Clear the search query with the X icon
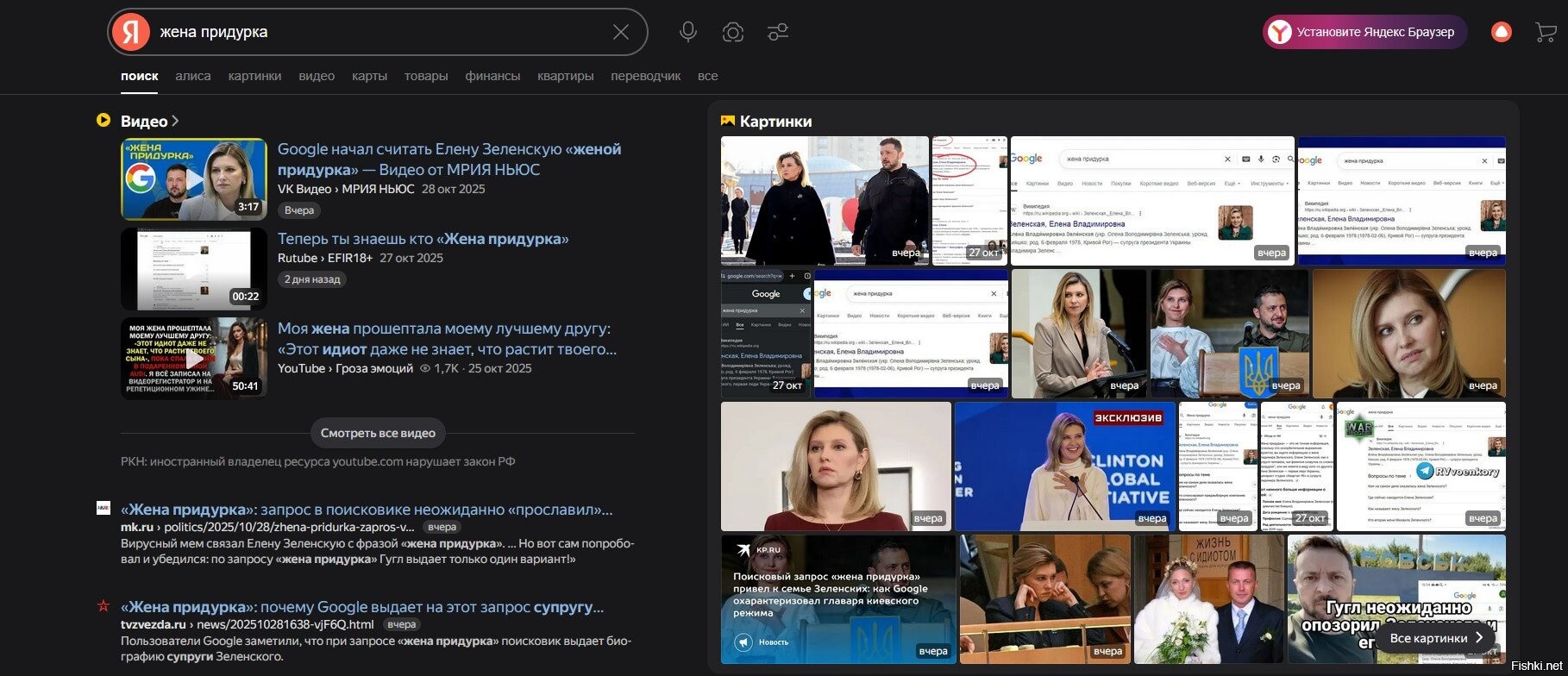The image size is (1568, 676). point(620,32)
